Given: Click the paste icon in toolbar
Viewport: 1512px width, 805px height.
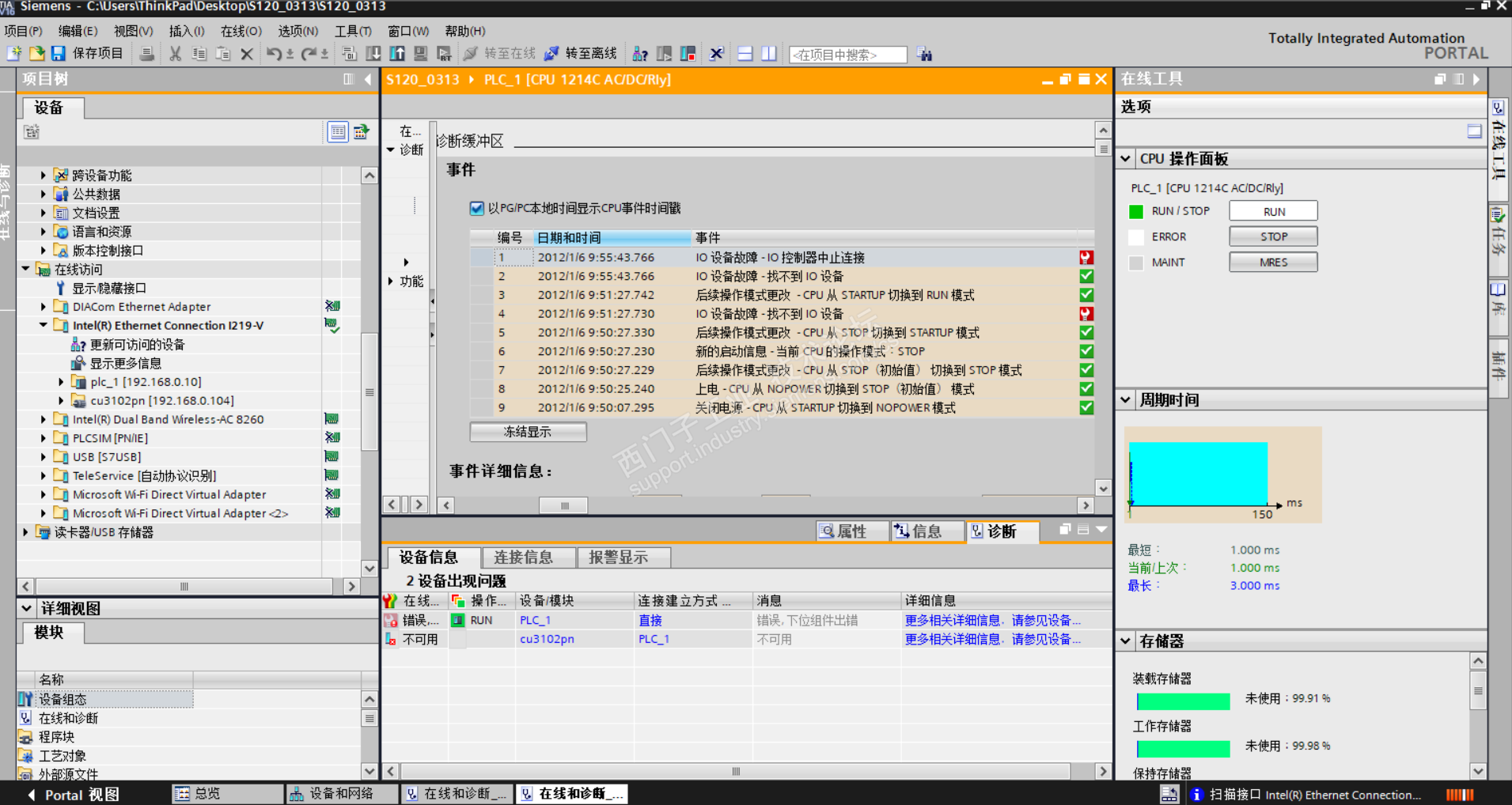Looking at the screenshot, I should tap(223, 54).
